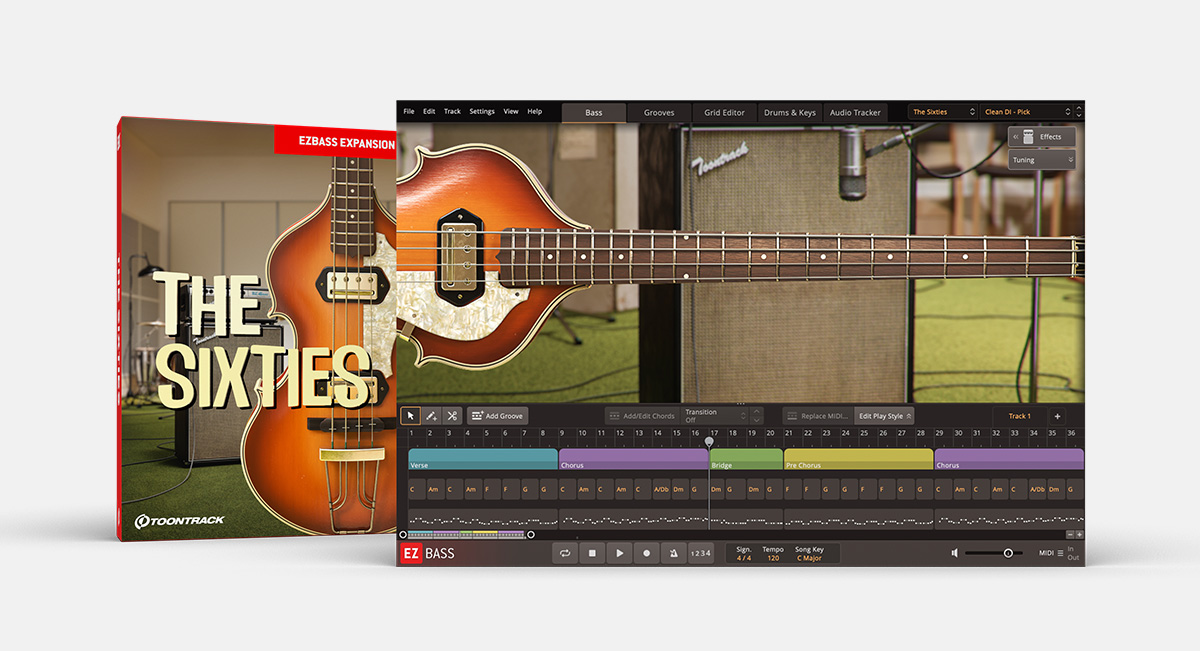Select the arrow pointer tool

click(x=410, y=416)
